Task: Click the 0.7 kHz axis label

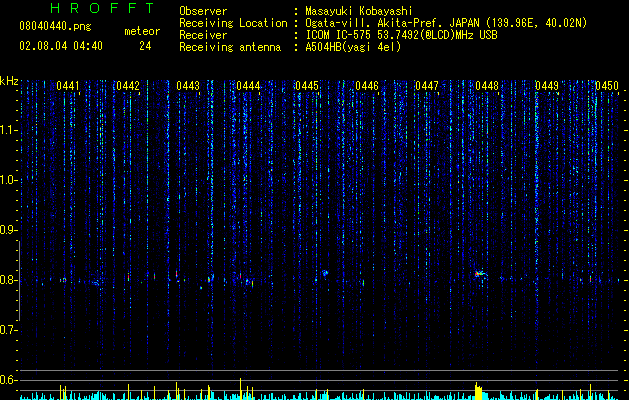Action: (x=8, y=330)
